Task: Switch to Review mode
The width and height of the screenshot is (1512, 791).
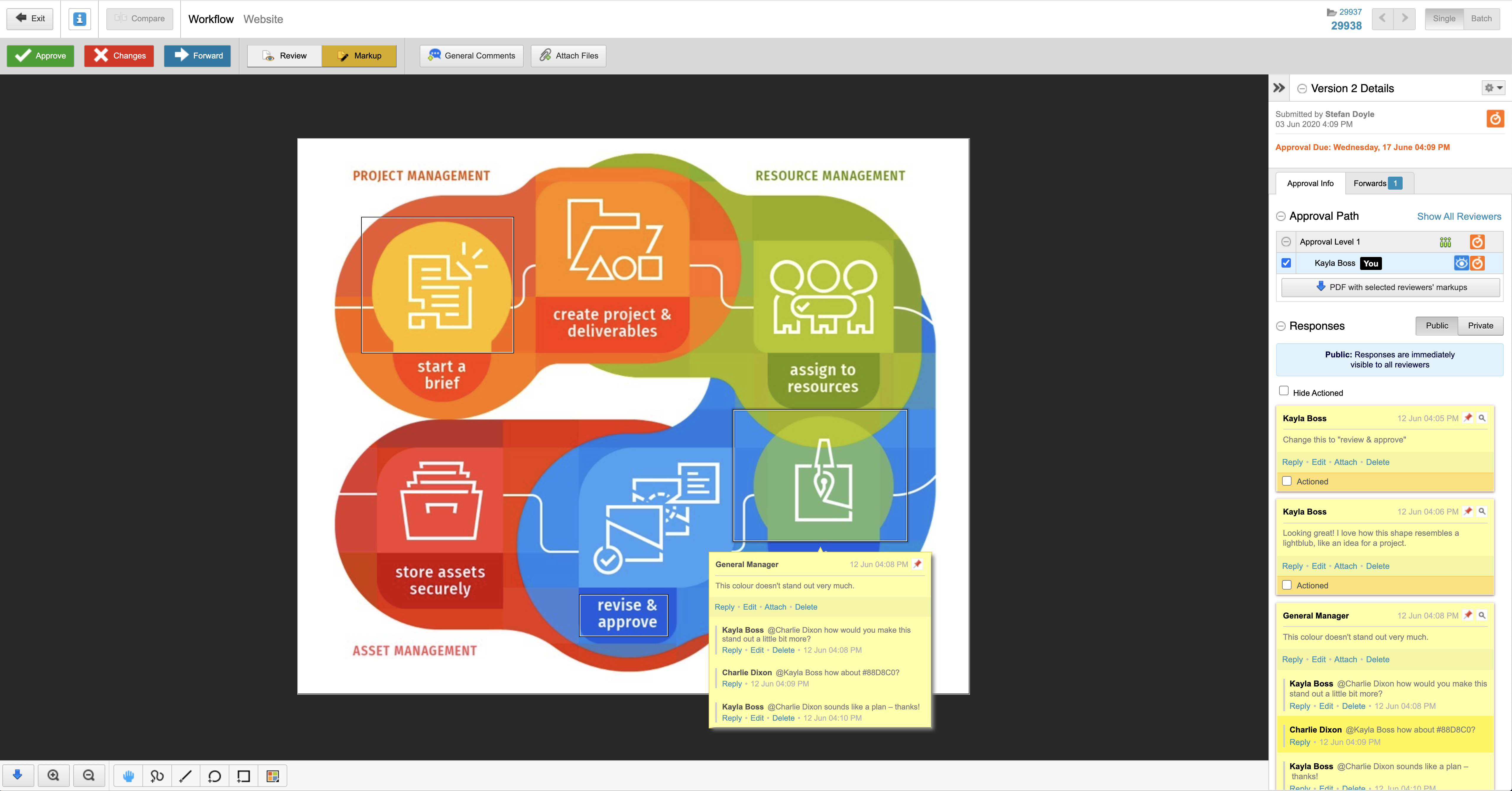Action: pyautogui.click(x=285, y=56)
